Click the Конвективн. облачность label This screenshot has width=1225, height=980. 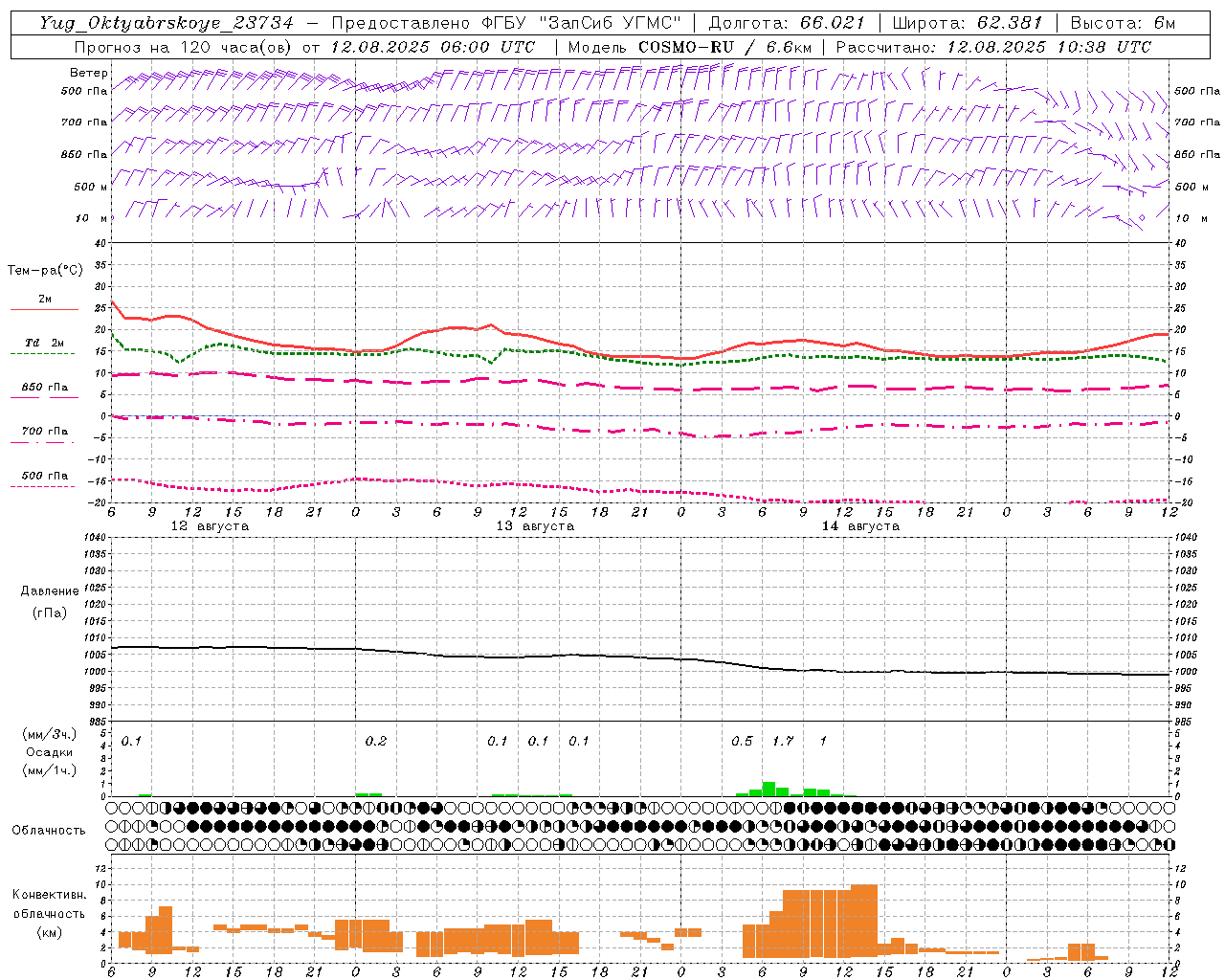pyautogui.click(x=49, y=904)
